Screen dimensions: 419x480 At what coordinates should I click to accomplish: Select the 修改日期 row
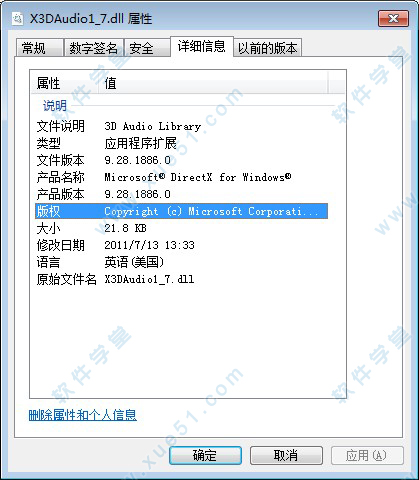pos(181,245)
